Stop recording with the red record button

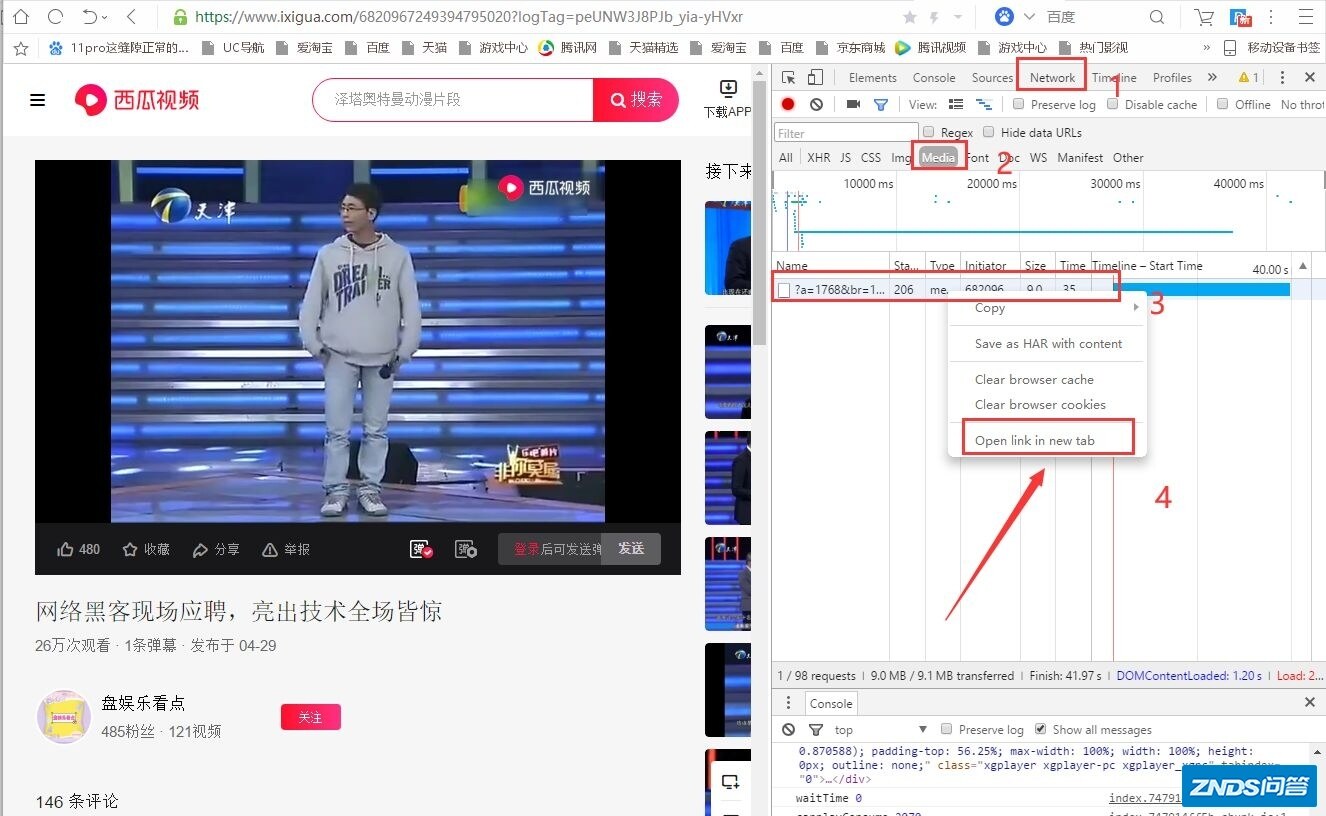[788, 104]
